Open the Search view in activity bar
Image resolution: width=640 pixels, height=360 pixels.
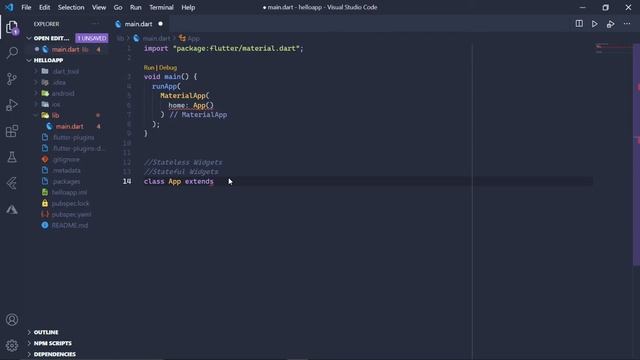coord(12,53)
